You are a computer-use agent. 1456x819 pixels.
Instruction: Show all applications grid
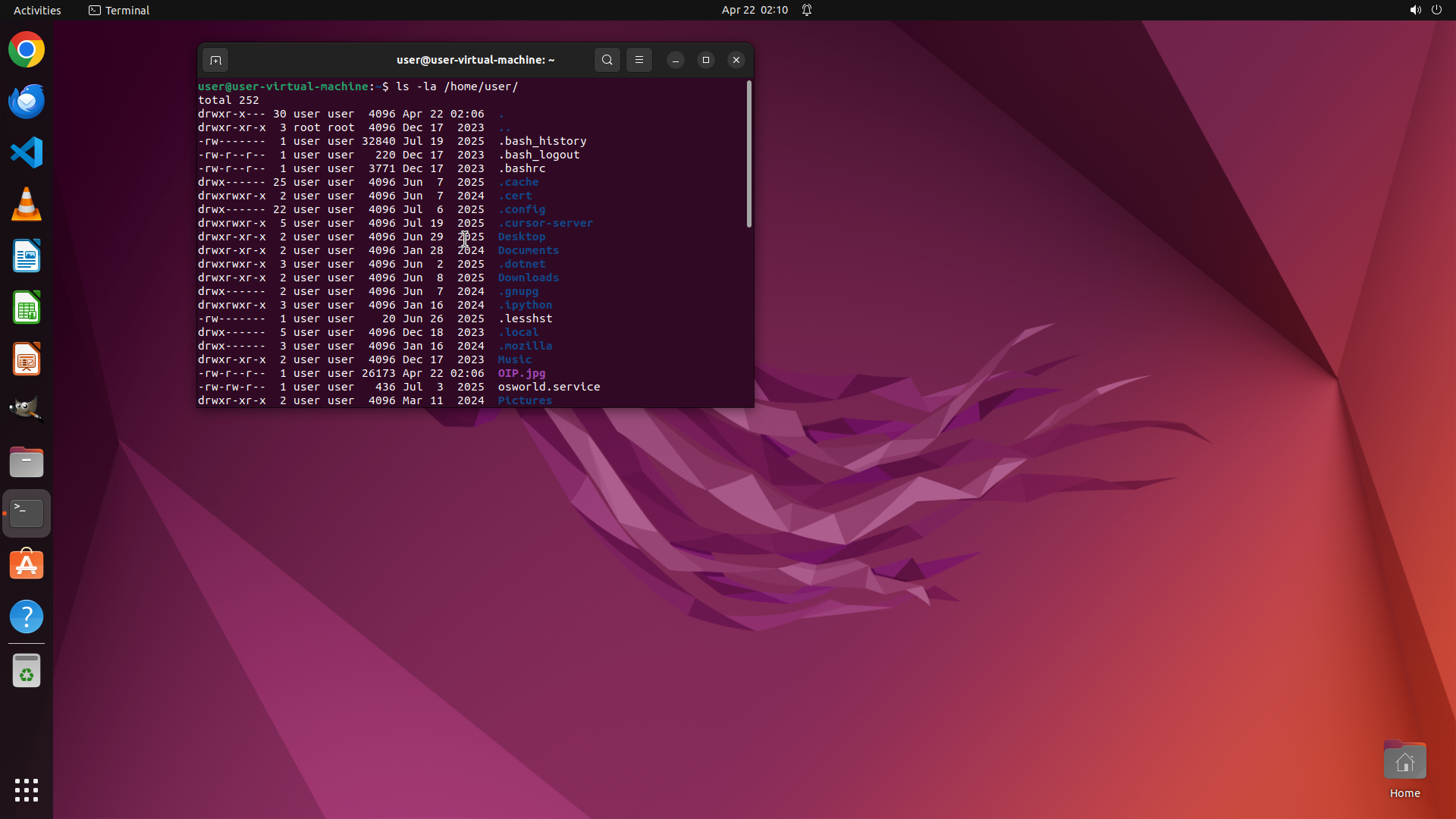click(x=27, y=789)
